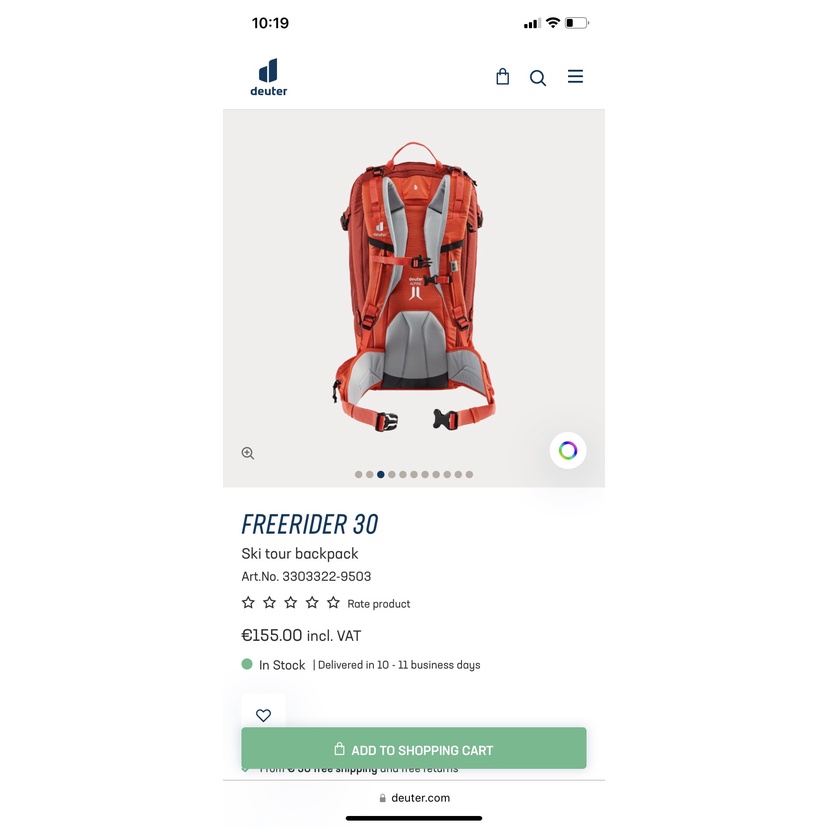The width and height of the screenshot is (828, 828).
Task: Select the third star rating
Action: [290, 603]
